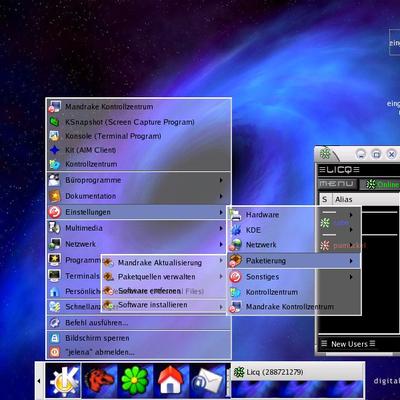The width and height of the screenshot is (400, 400).
Task: Click the Büroprogramme icon
Action: point(55,180)
